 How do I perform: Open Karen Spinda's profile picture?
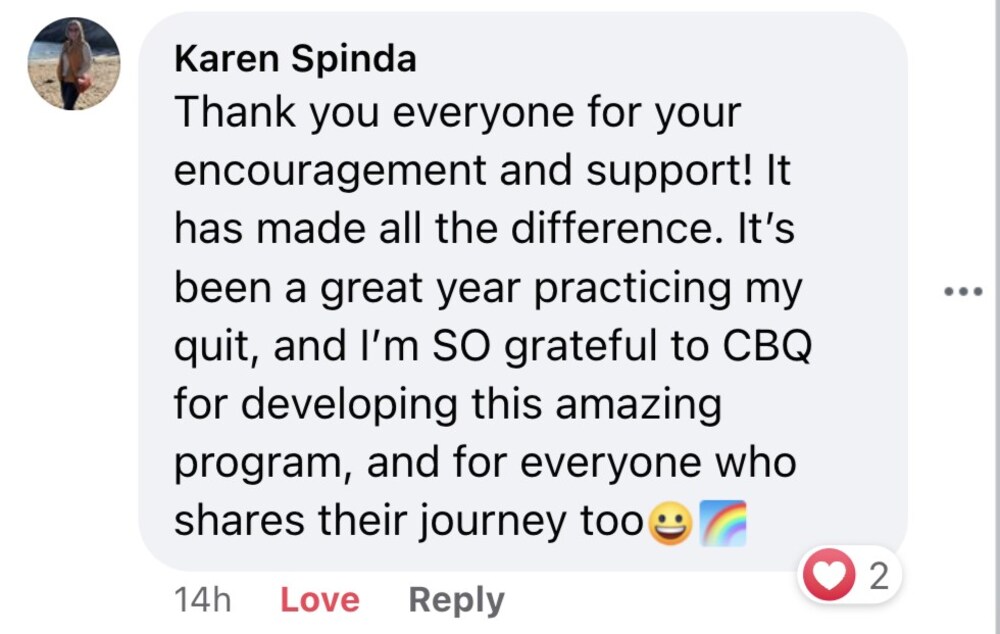tap(74, 64)
